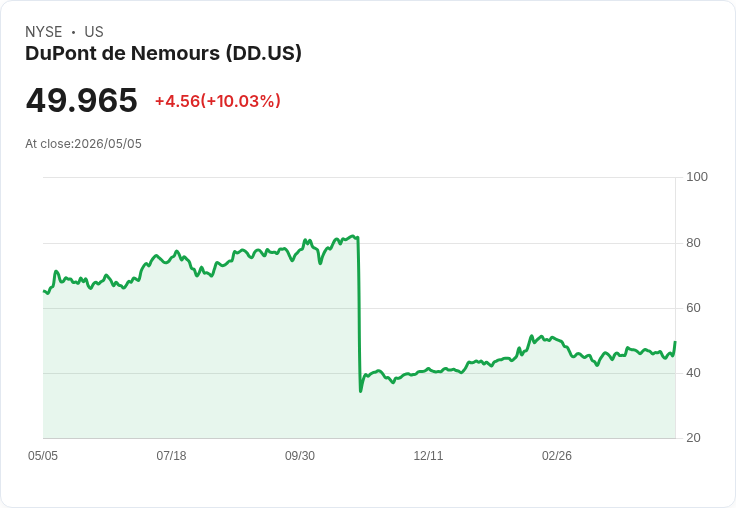Click the chart's lowest point after the drop

360,392
